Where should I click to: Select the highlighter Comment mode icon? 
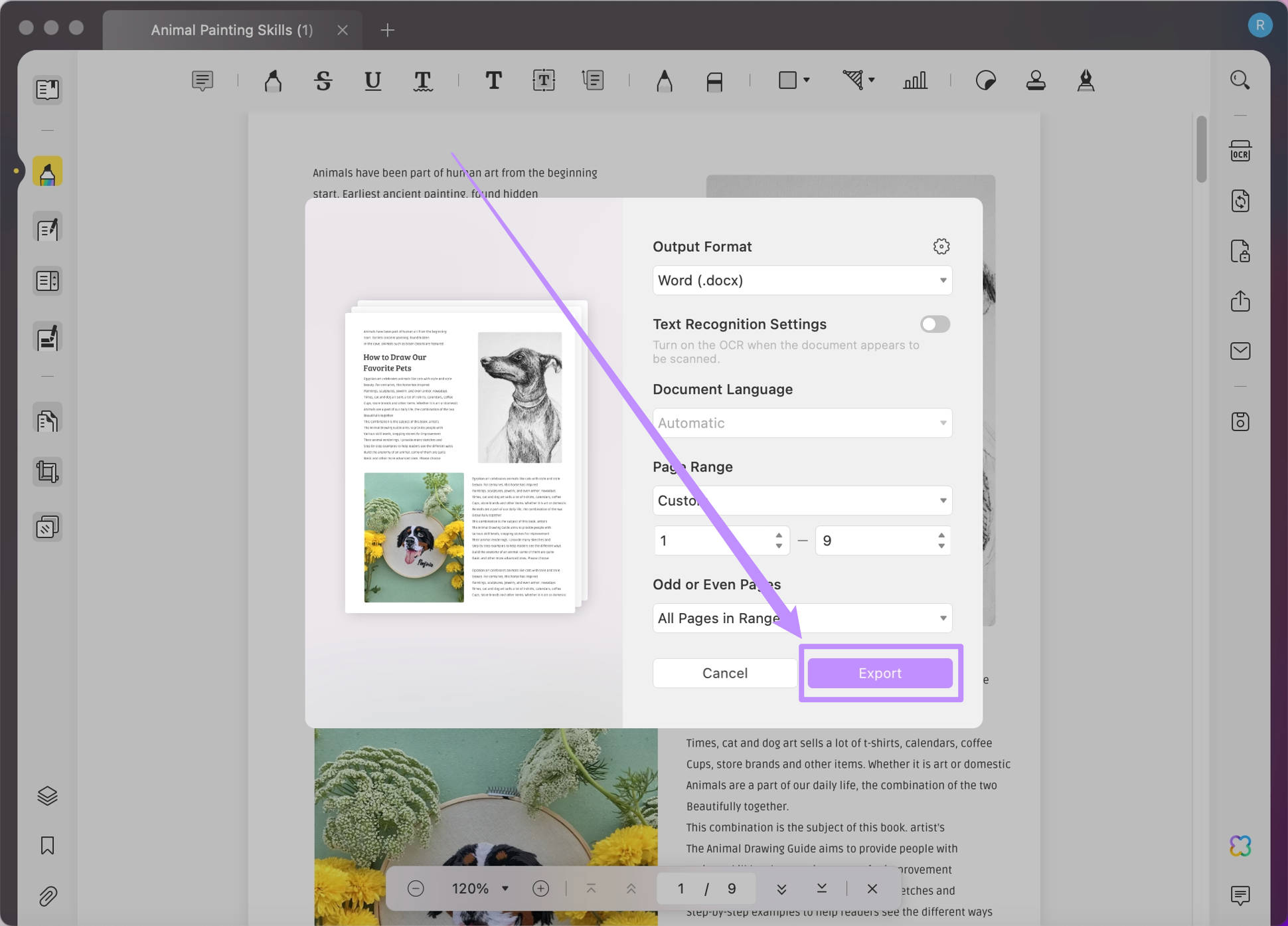(47, 171)
